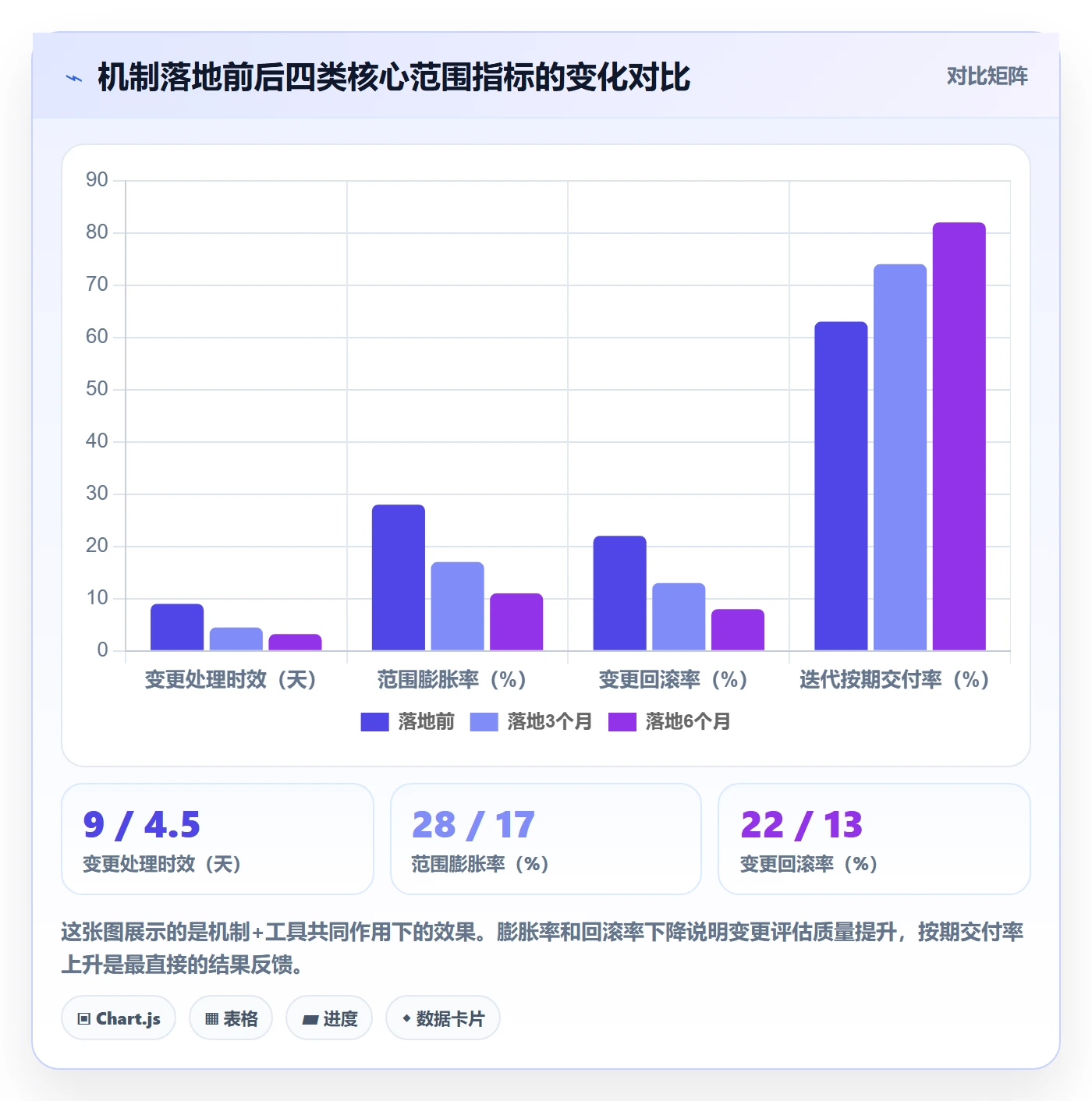The image size is (1092, 1101).
Task: Click the diamond icon in 数据卡片 chip
Action: point(406,1018)
